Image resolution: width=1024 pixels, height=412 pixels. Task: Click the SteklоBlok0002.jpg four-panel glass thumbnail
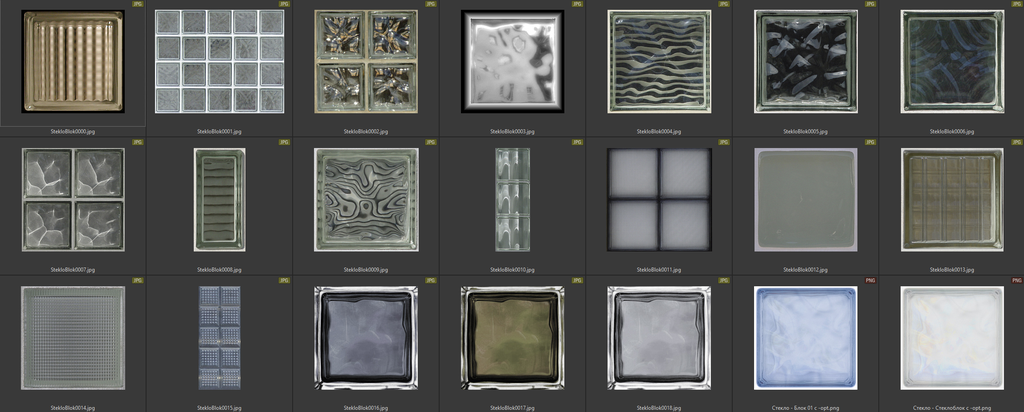(365, 62)
